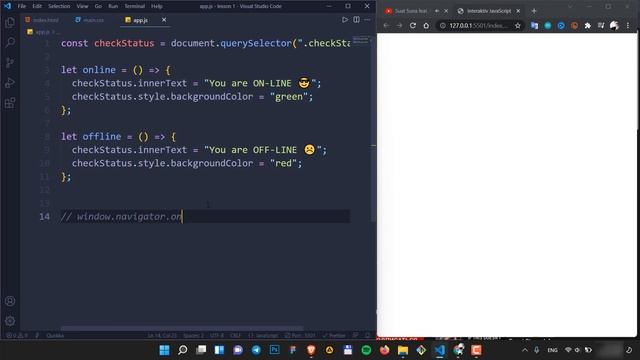Click the code minimap in the editor
640x360 pixels.
pyautogui.click(x=360, y=40)
